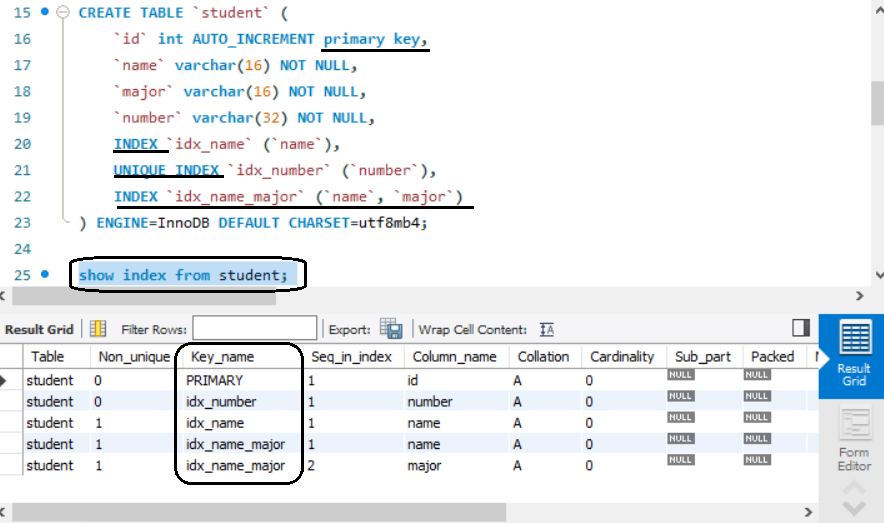The height and width of the screenshot is (523, 884).
Task: Click the statement marker on line 15
Action: point(45,11)
